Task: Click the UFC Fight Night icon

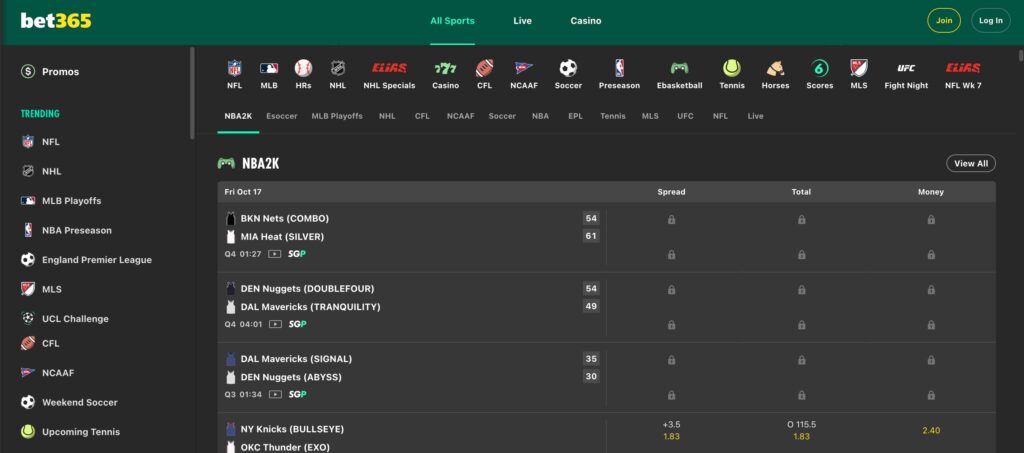Action: [x=906, y=69]
